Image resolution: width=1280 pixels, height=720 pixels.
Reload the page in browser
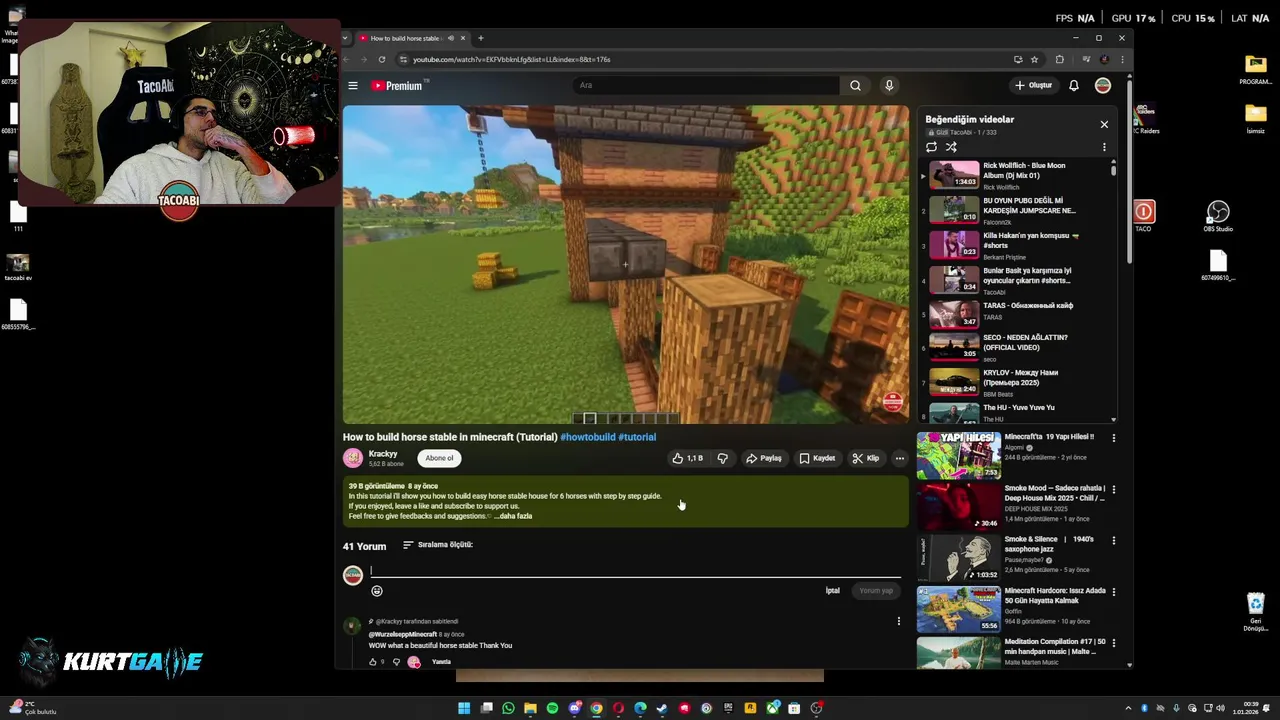click(381, 60)
